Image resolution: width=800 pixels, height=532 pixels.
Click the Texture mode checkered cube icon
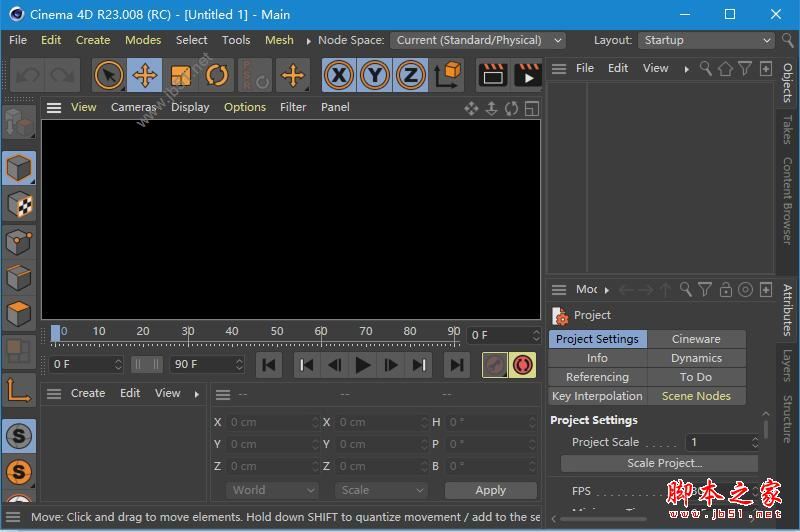(x=19, y=205)
